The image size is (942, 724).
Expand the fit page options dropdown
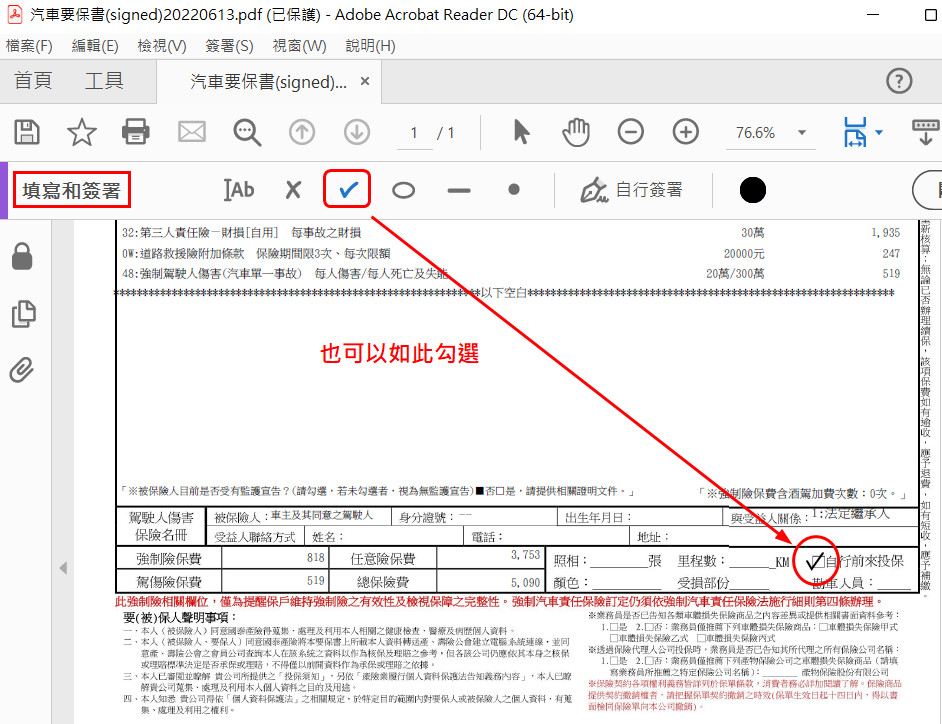[879, 133]
